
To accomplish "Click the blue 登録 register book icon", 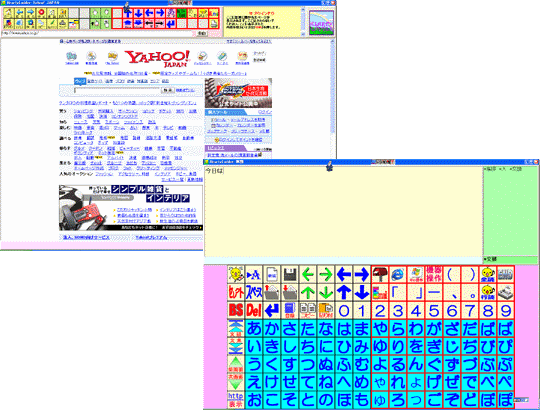I will (290, 310).
